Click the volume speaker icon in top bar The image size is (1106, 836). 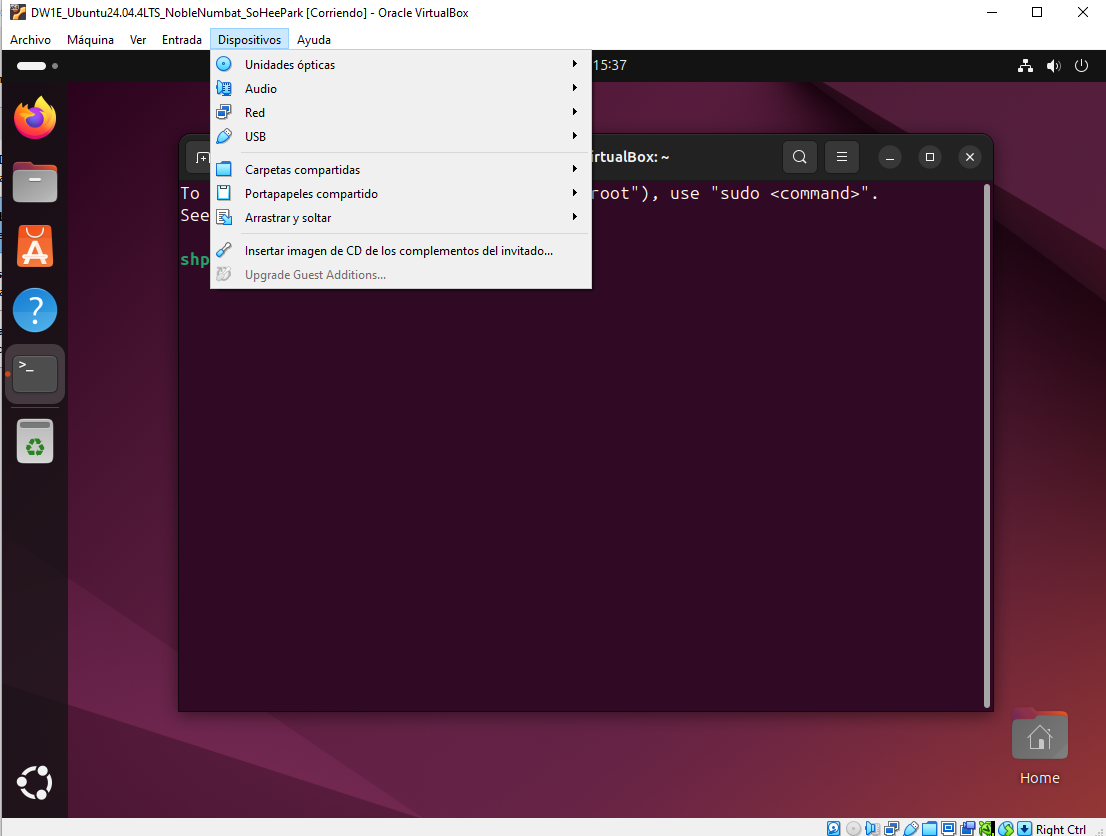pyautogui.click(x=1053, y=66)
